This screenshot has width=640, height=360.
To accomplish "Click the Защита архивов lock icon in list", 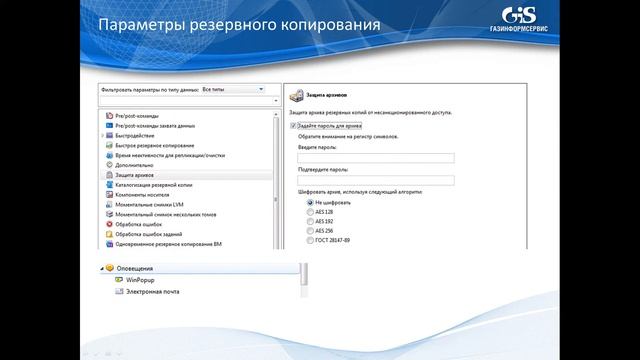I will 109,175.
